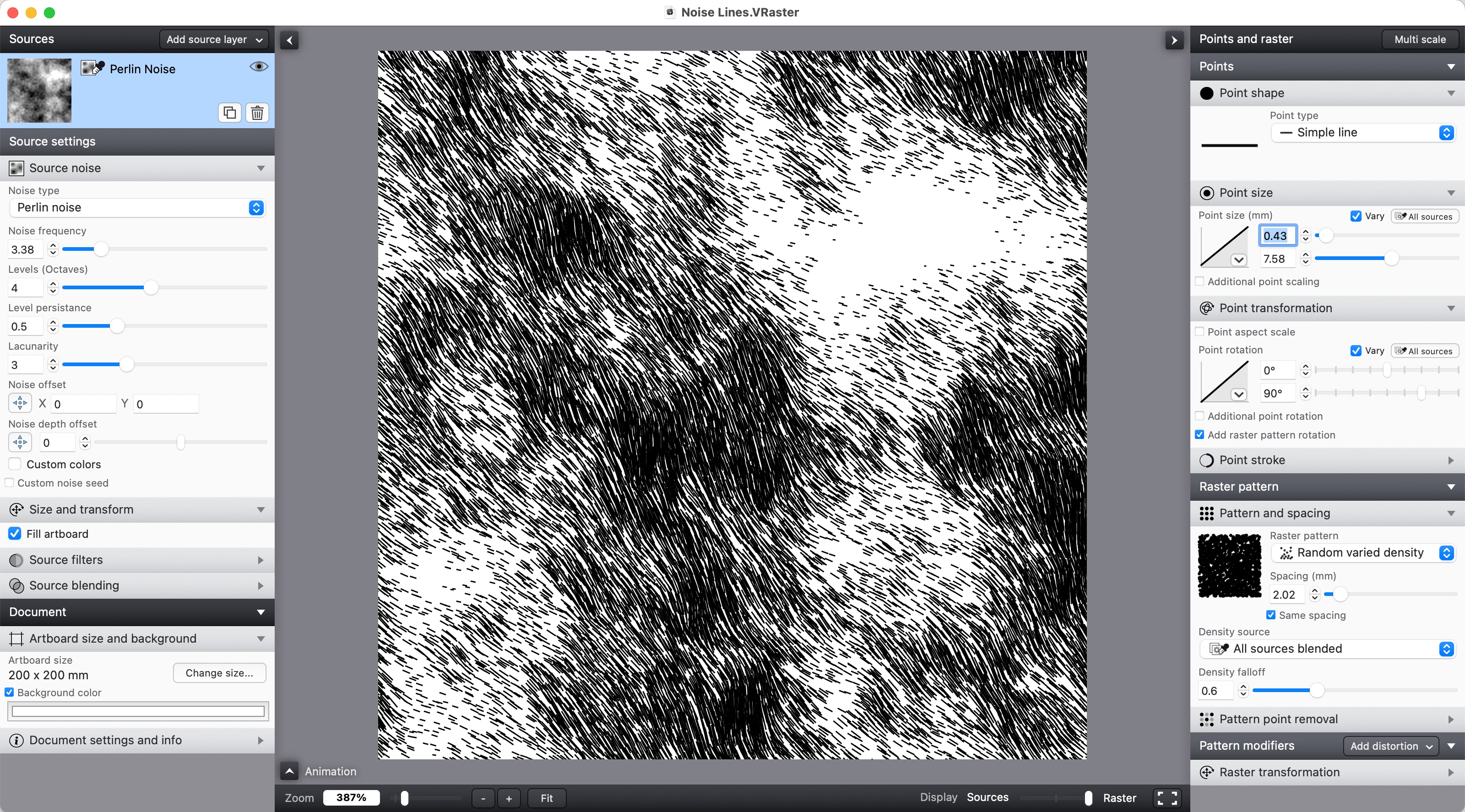Click the Size and transform panel icon

tap(17, 509)
